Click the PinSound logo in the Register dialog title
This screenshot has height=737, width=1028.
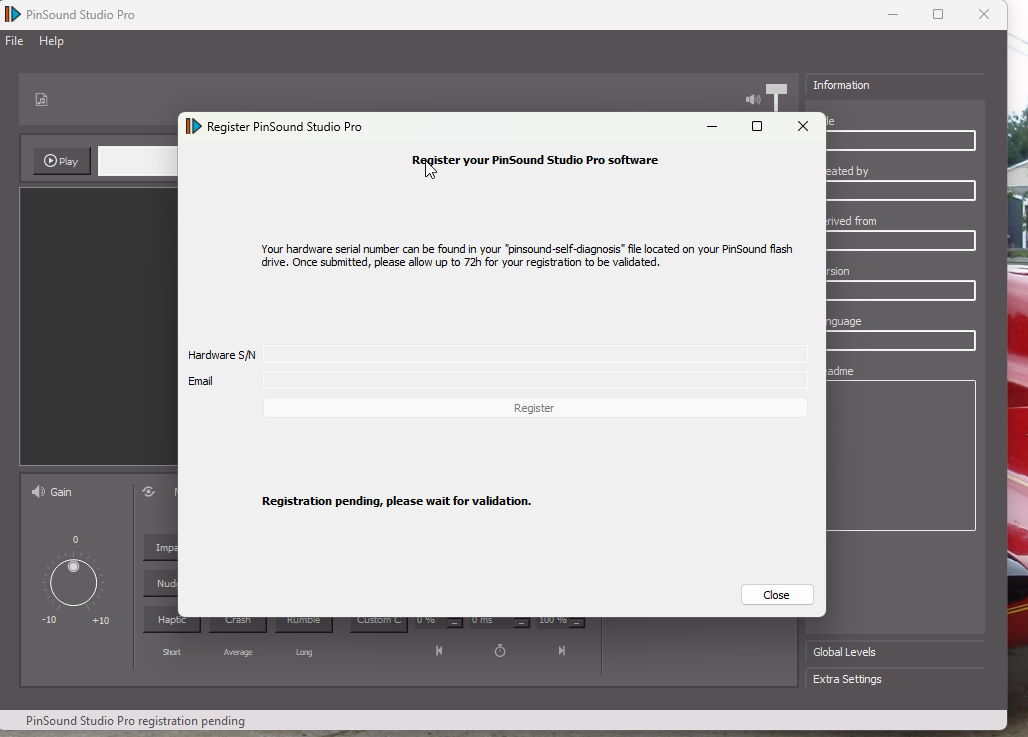click(x=194, y=127)
